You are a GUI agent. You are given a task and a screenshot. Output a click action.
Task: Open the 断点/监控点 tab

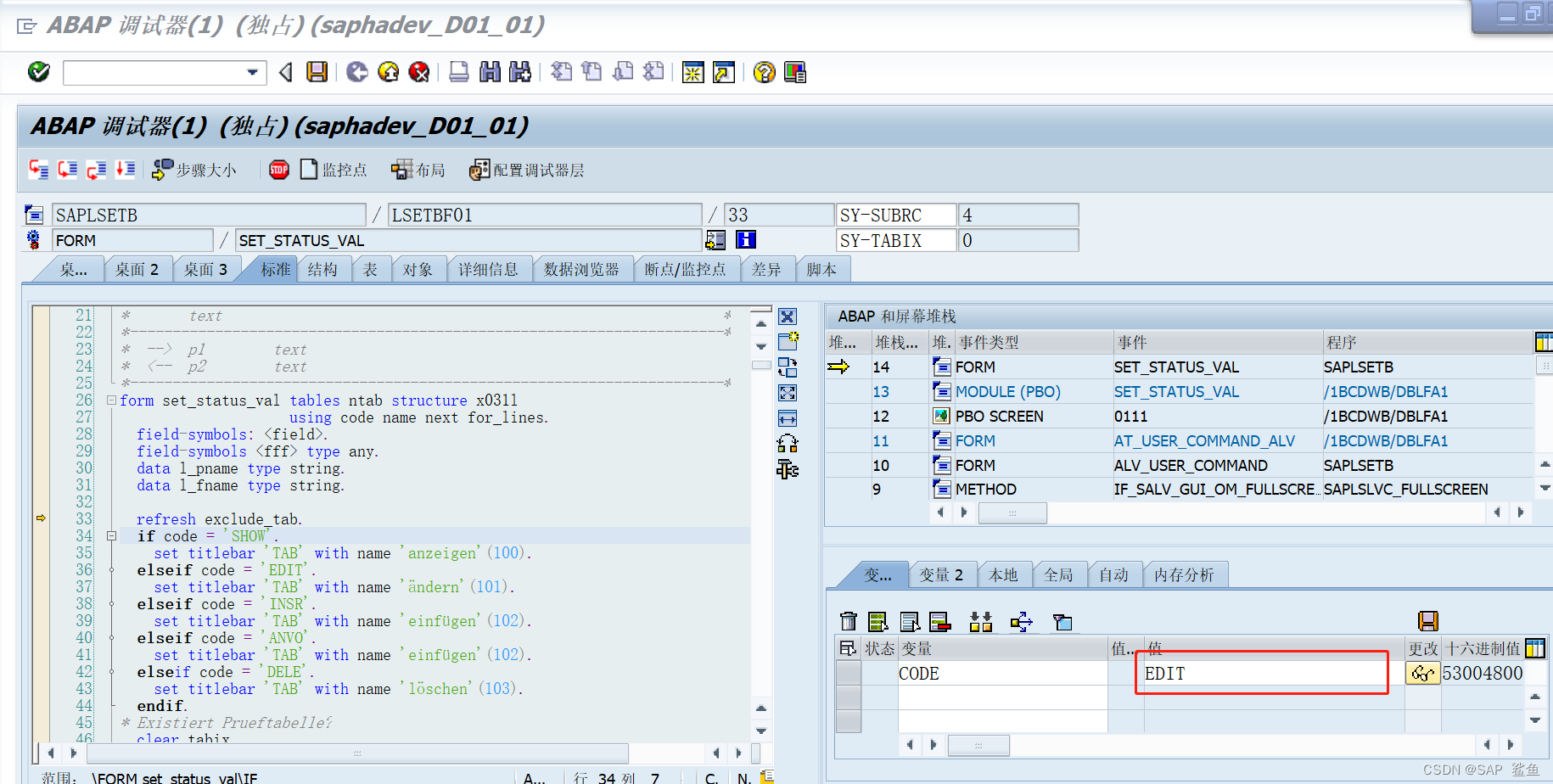[687, 269]
